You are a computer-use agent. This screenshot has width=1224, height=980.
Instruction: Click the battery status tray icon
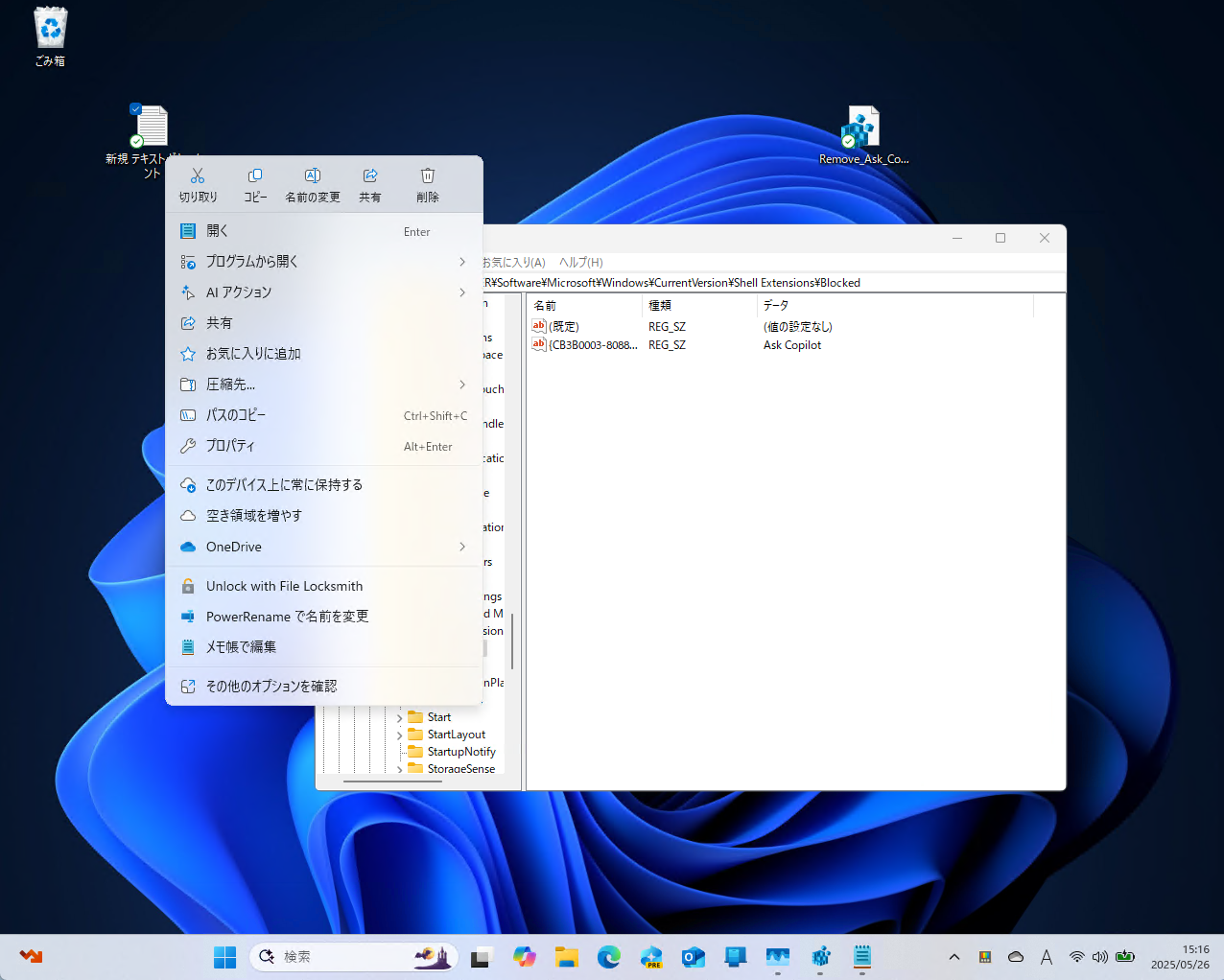tap(1125, 957)
